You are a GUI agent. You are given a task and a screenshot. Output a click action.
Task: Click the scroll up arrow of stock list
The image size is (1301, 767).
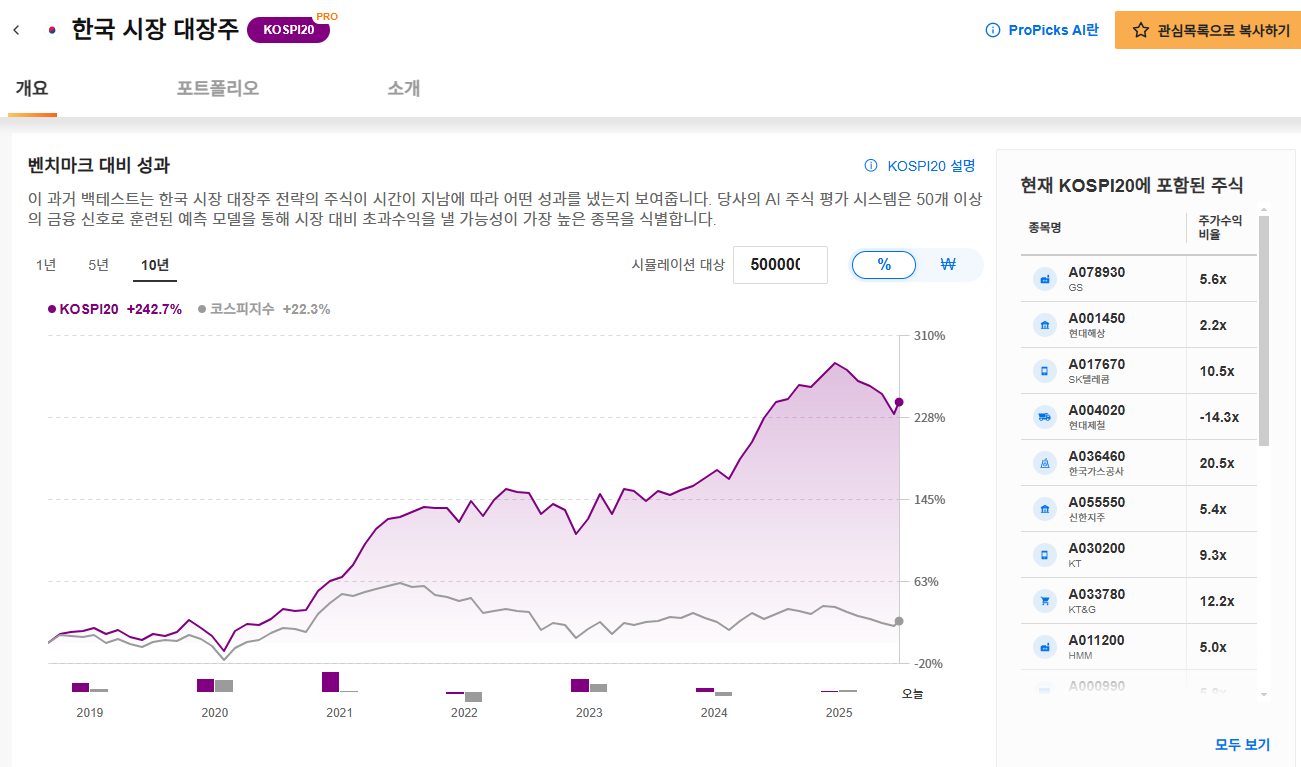(1264, 210)
